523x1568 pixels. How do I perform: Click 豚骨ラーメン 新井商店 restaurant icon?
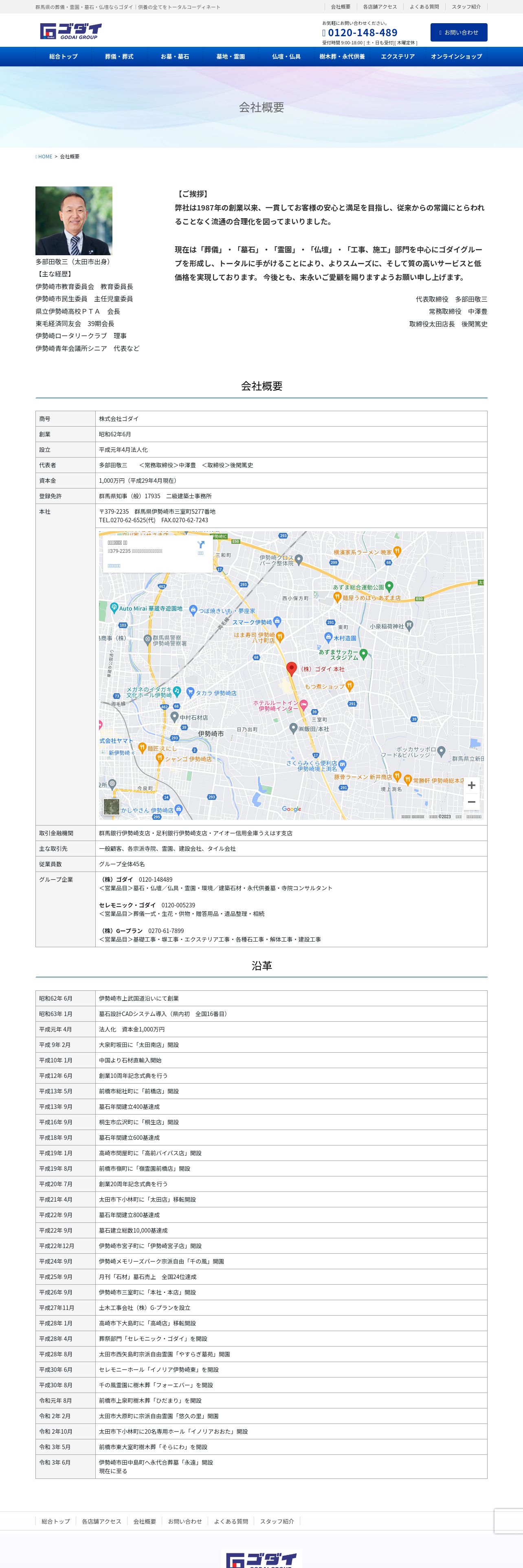tap(397, 777)
